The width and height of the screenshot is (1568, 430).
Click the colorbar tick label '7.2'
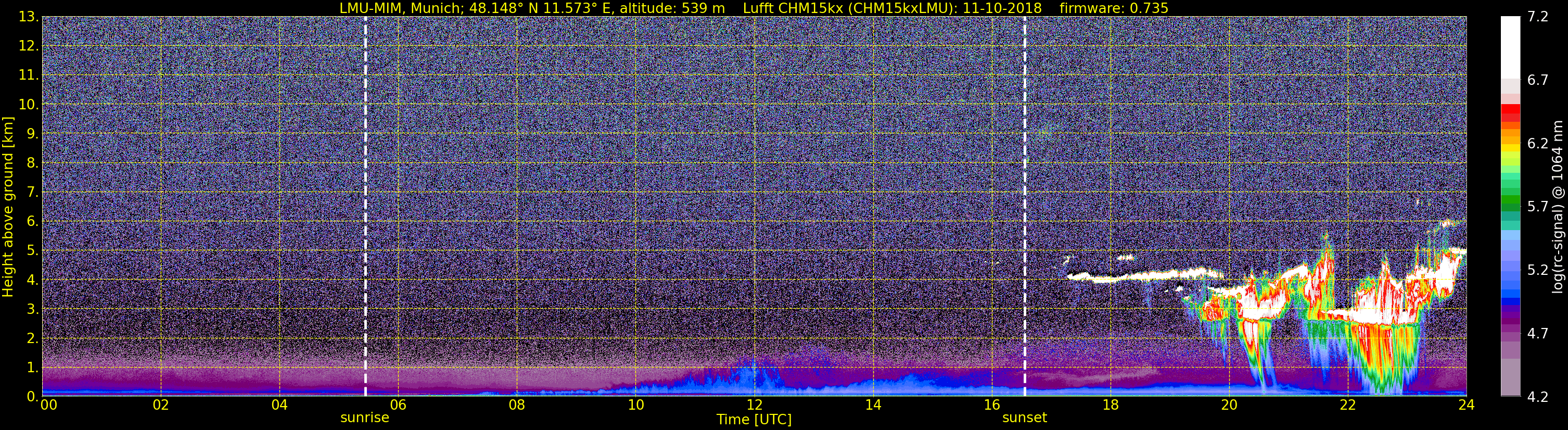(1538, 17)
